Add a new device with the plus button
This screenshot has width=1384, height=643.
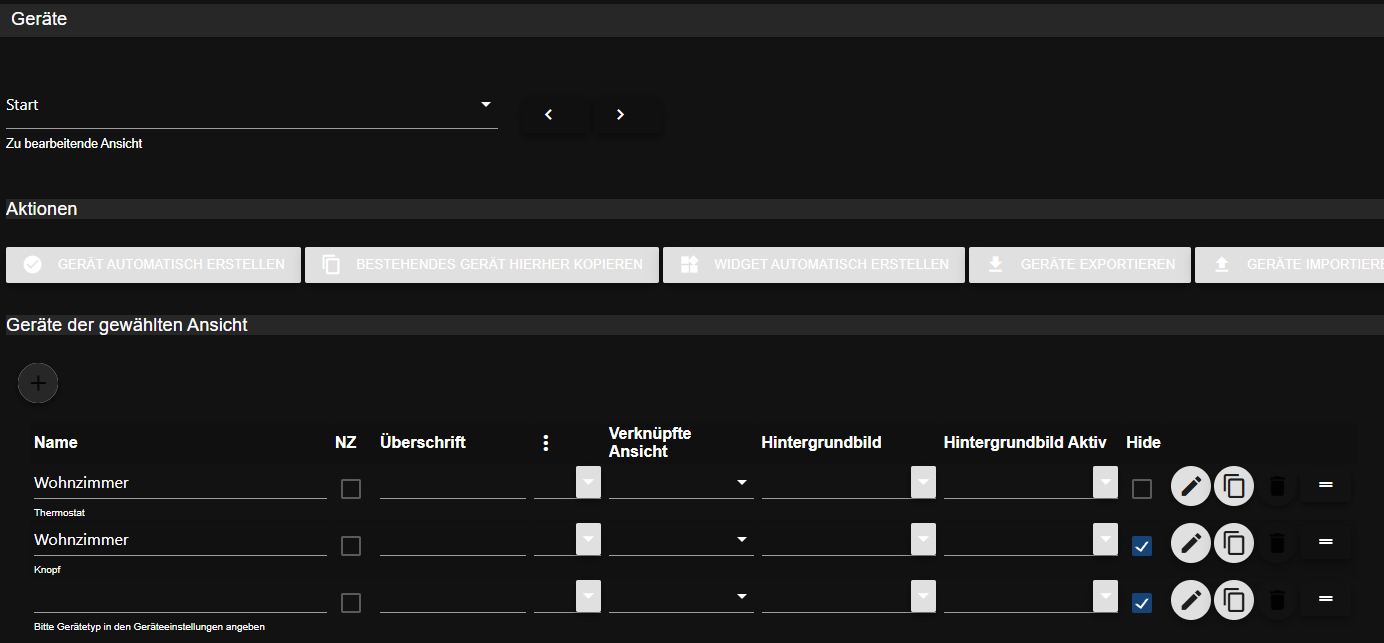click(38, 383)
